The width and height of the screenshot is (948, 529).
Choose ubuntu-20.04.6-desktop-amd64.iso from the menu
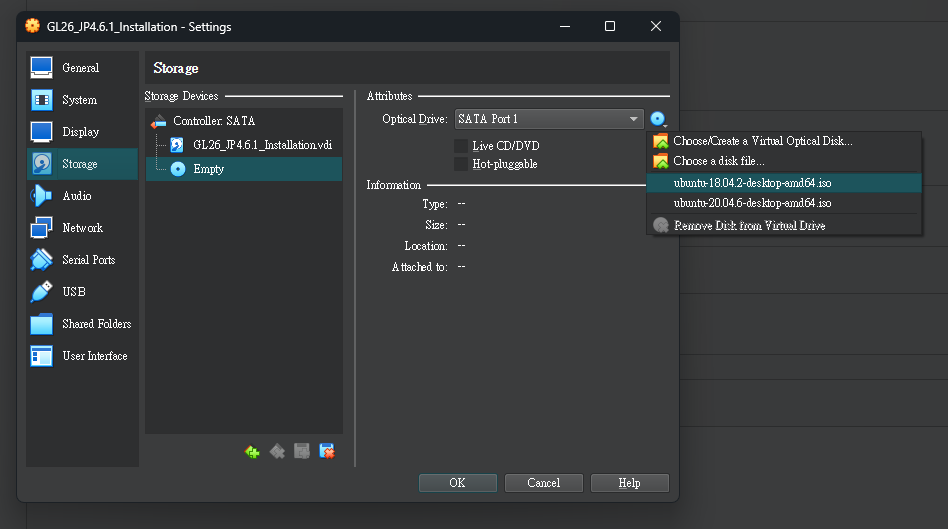click(x=752, y=203)
